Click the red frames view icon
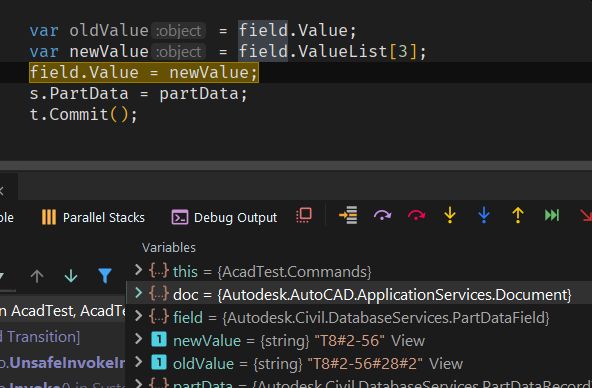 pyautogui.click(x=304, y=216)
